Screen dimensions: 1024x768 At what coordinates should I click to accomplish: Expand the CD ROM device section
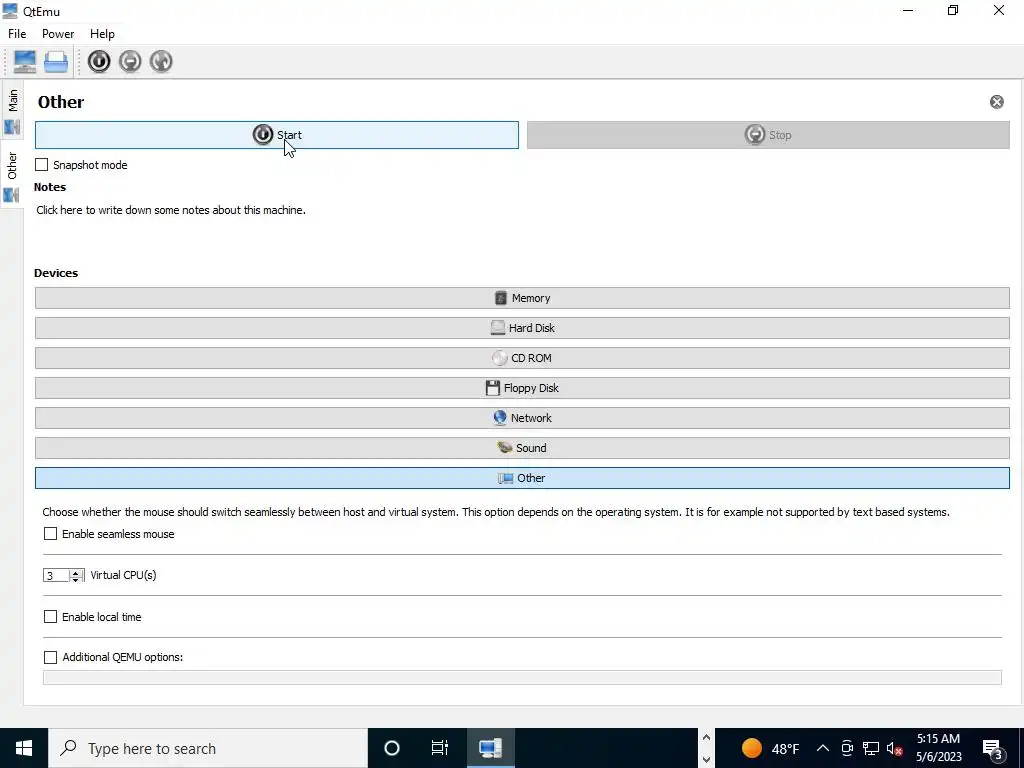(x=522, y=358)
